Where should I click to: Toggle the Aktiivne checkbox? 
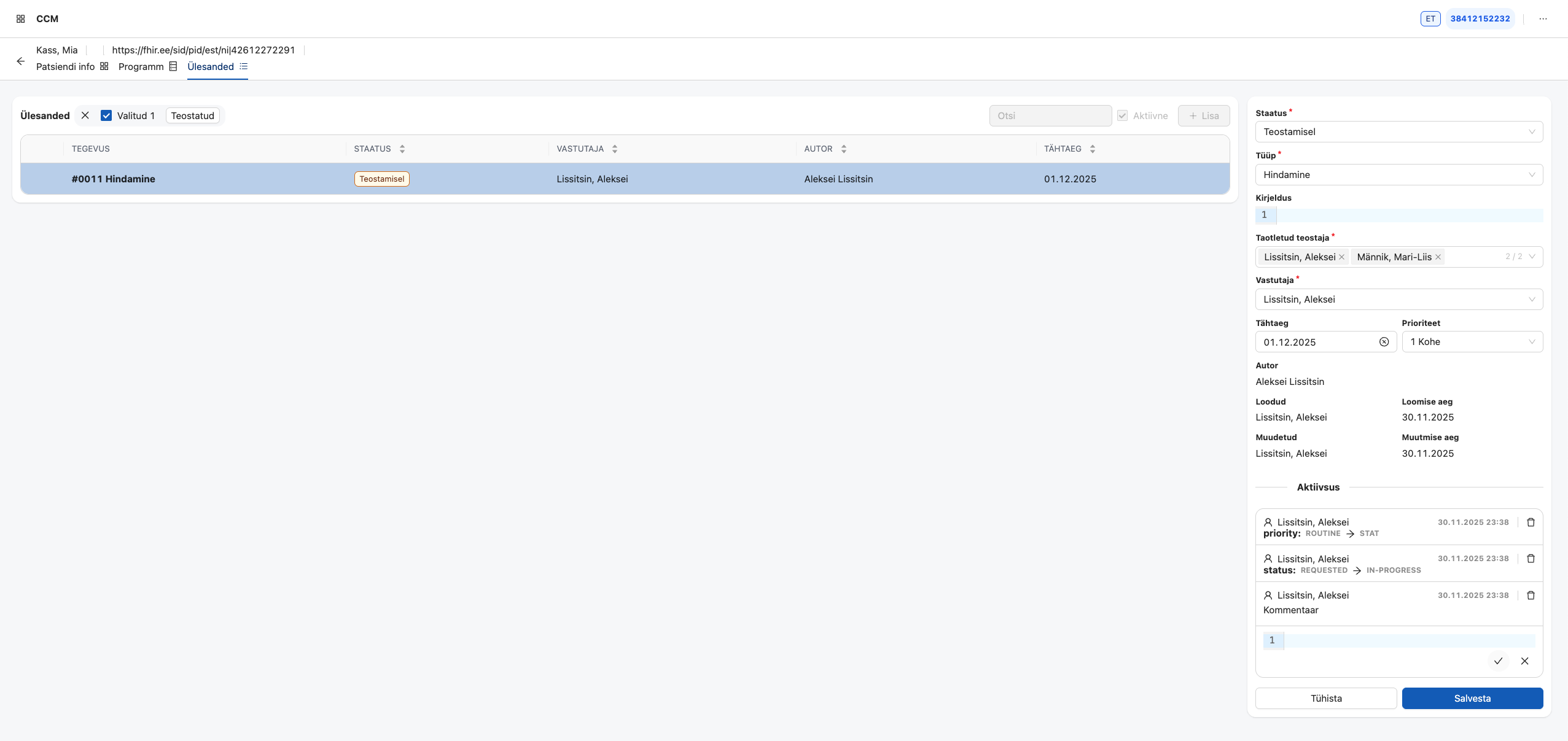coord(1122,115)
